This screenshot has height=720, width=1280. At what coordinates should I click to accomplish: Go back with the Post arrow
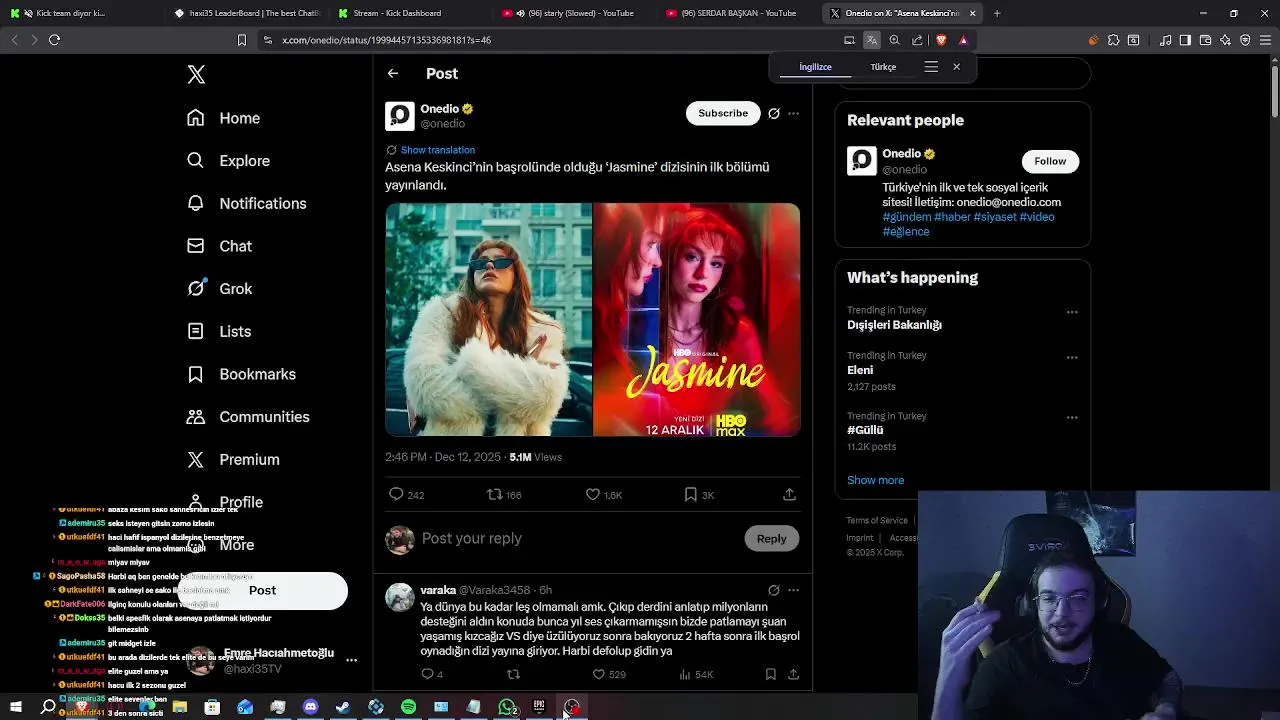tap(393, 74)
